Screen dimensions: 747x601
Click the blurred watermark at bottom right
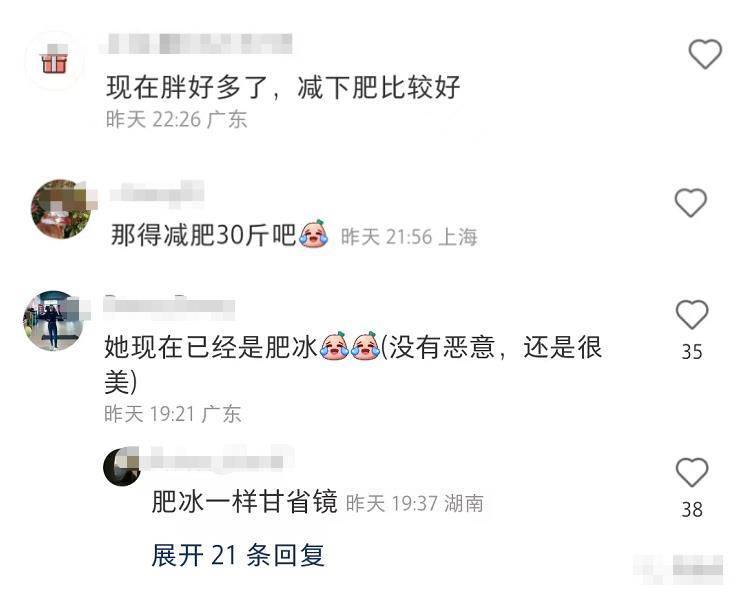[678, 569]
